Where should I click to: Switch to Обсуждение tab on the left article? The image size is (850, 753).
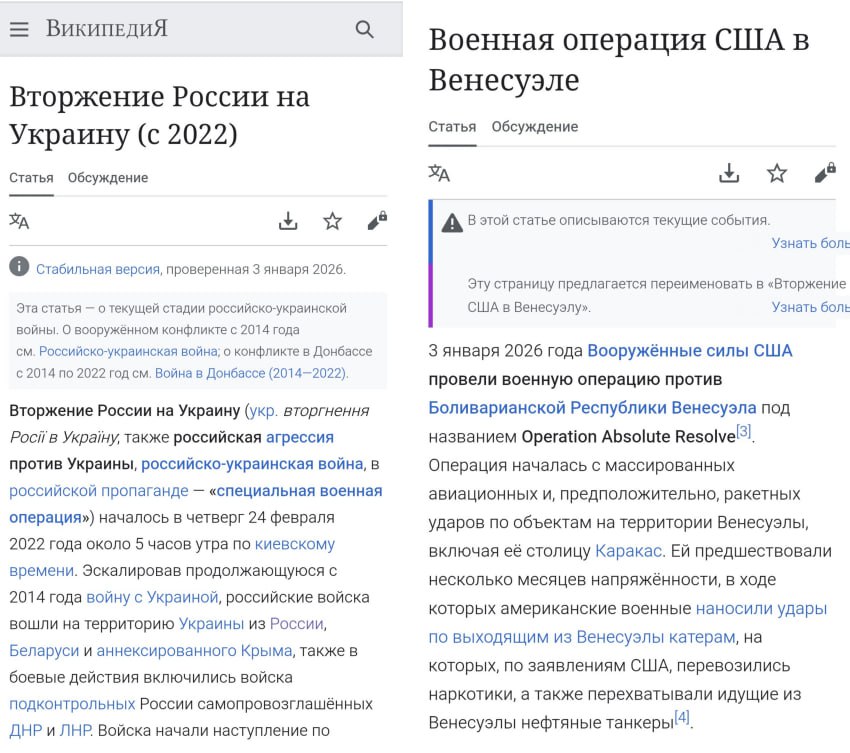[108, 178]
